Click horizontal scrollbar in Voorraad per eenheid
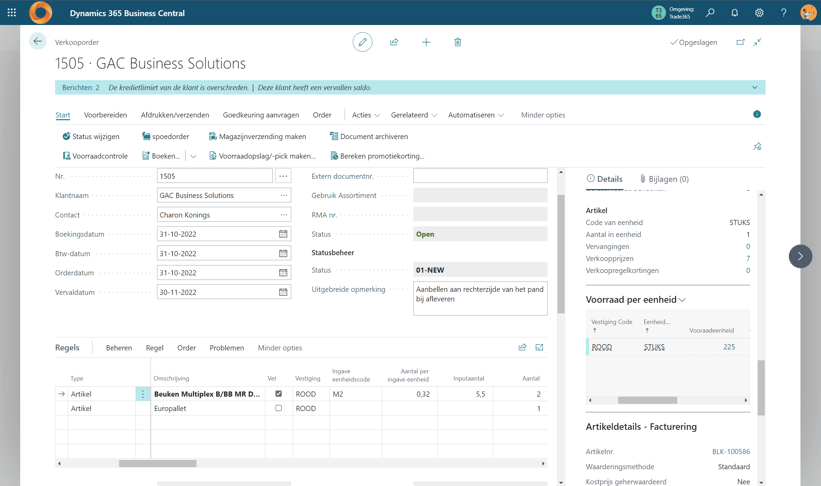The height and width of the screenshot is (486, 821). pyautogui.click(x=647, y=400)
